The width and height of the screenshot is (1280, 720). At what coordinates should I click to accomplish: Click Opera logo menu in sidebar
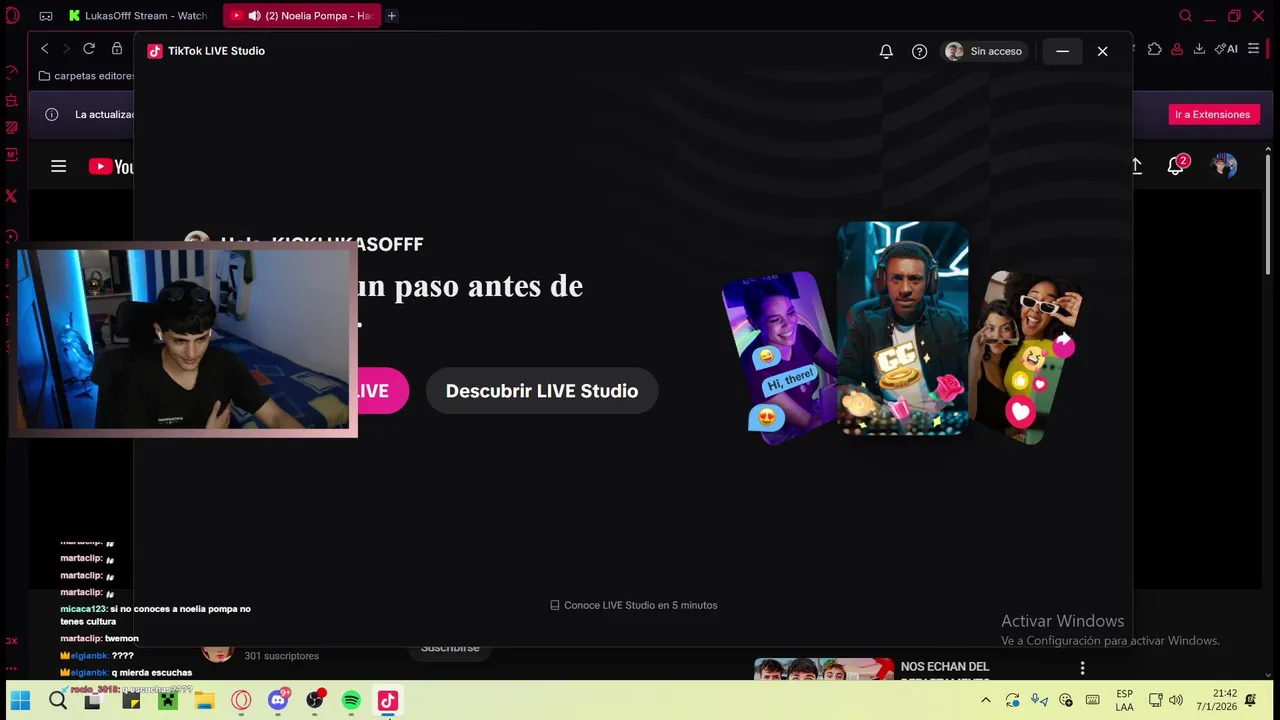pyautogui.click(x=12, y=16)
